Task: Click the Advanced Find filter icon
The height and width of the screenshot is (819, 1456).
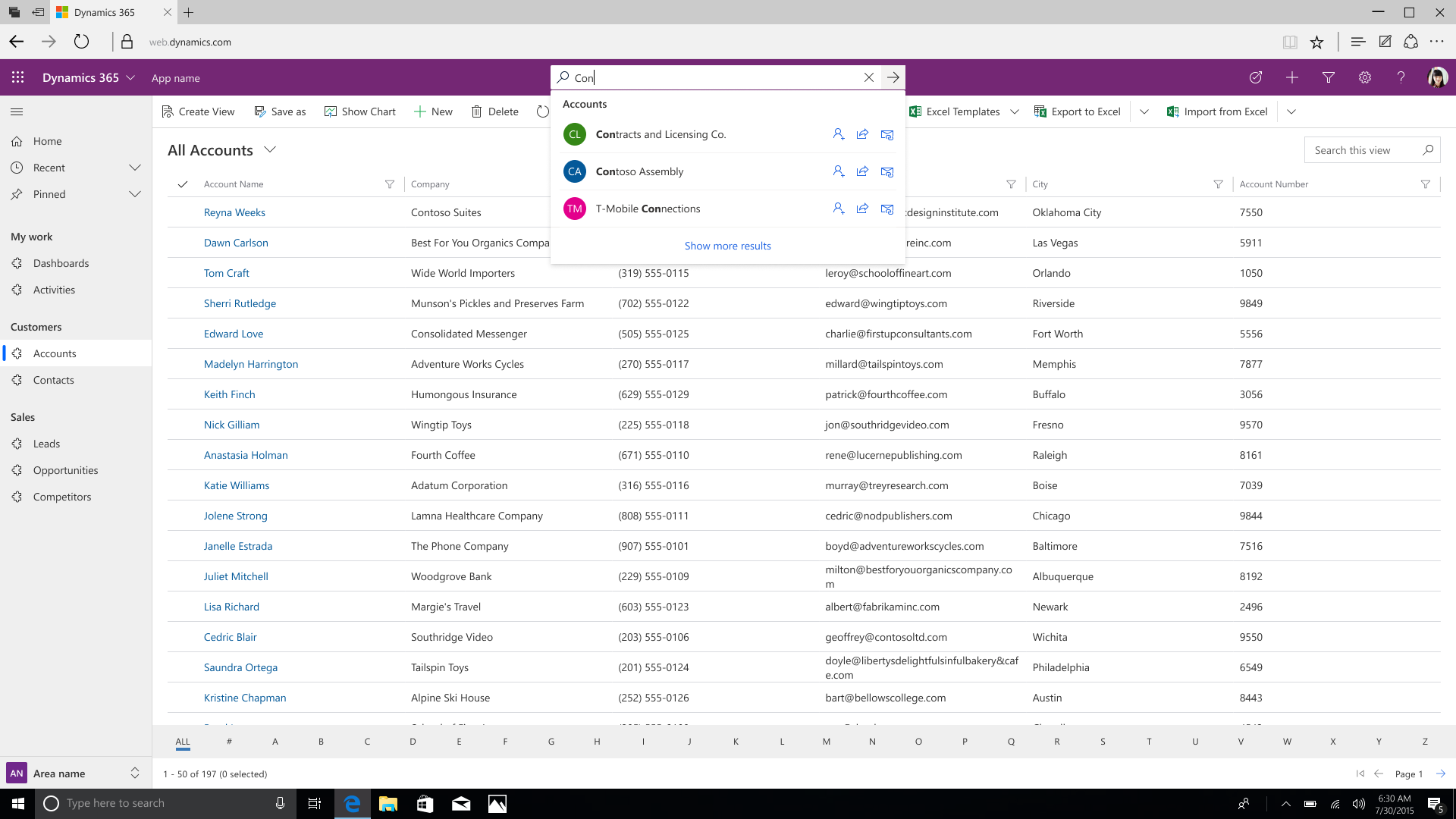Action: (1328, 77)
